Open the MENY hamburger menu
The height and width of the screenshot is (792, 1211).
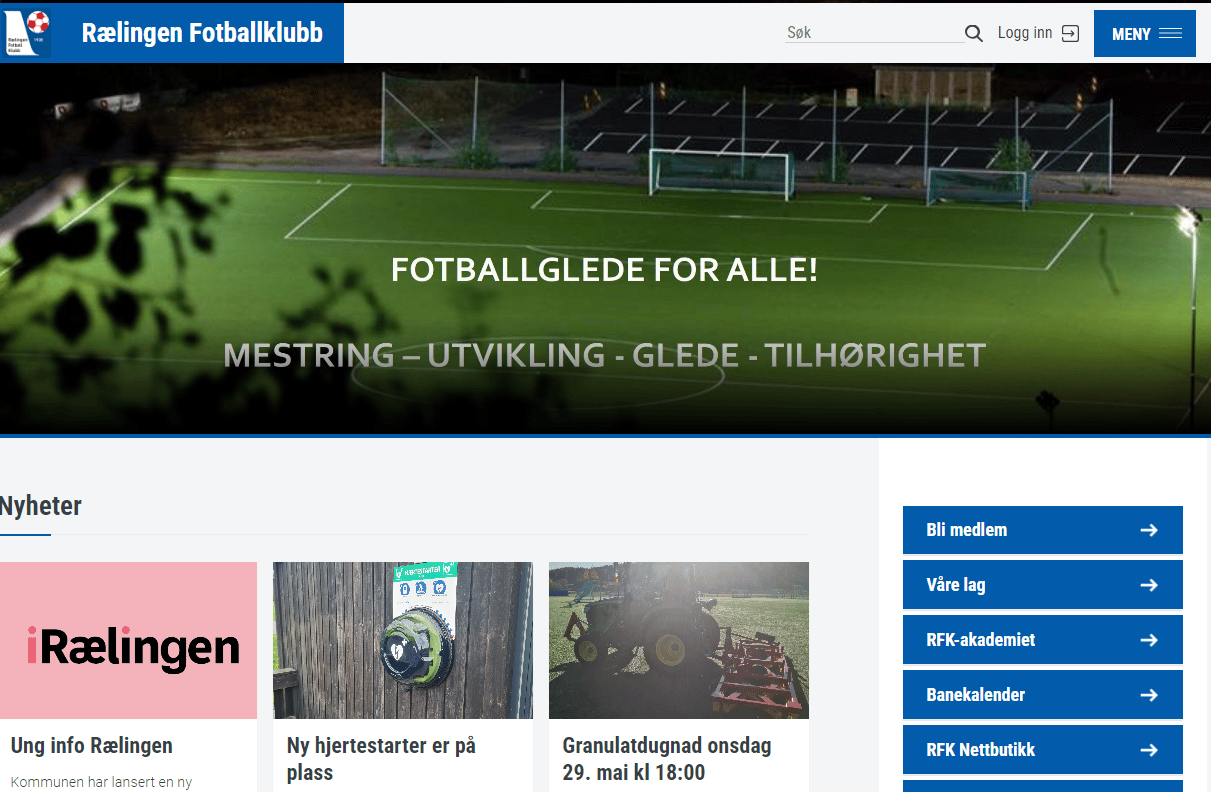pyautogui.click(x=1145, y=34)
